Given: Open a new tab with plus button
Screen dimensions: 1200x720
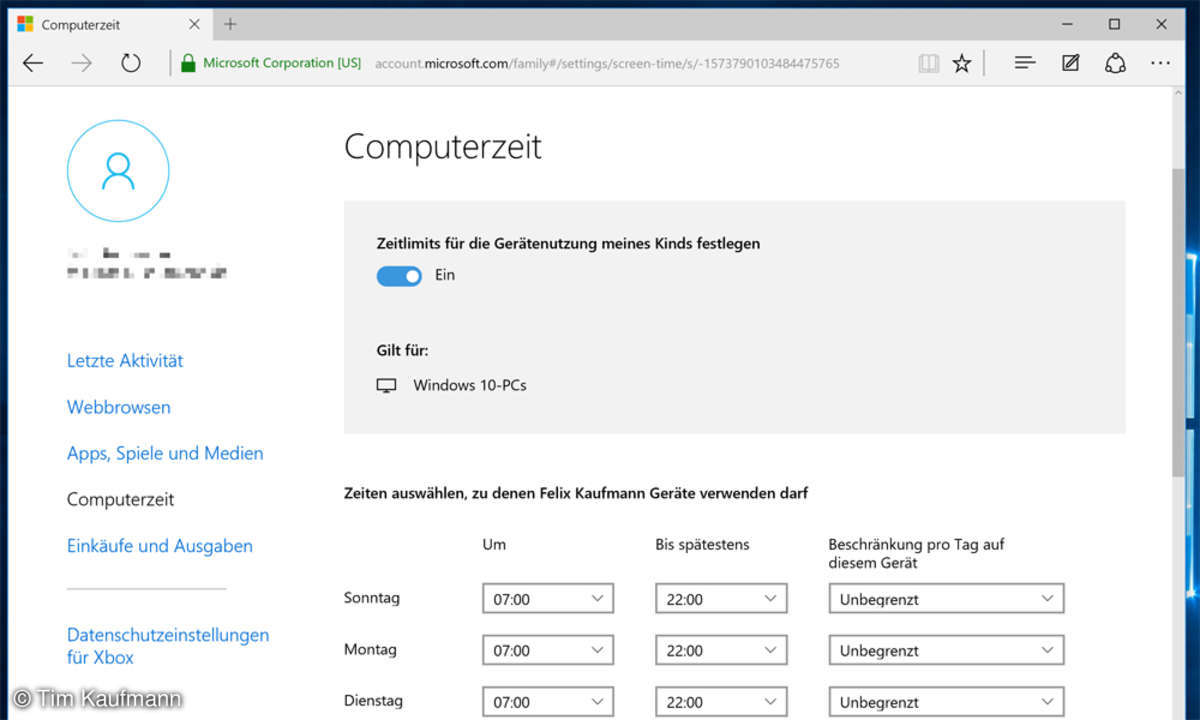Looking at the screenshot, I should coord(231,23).
